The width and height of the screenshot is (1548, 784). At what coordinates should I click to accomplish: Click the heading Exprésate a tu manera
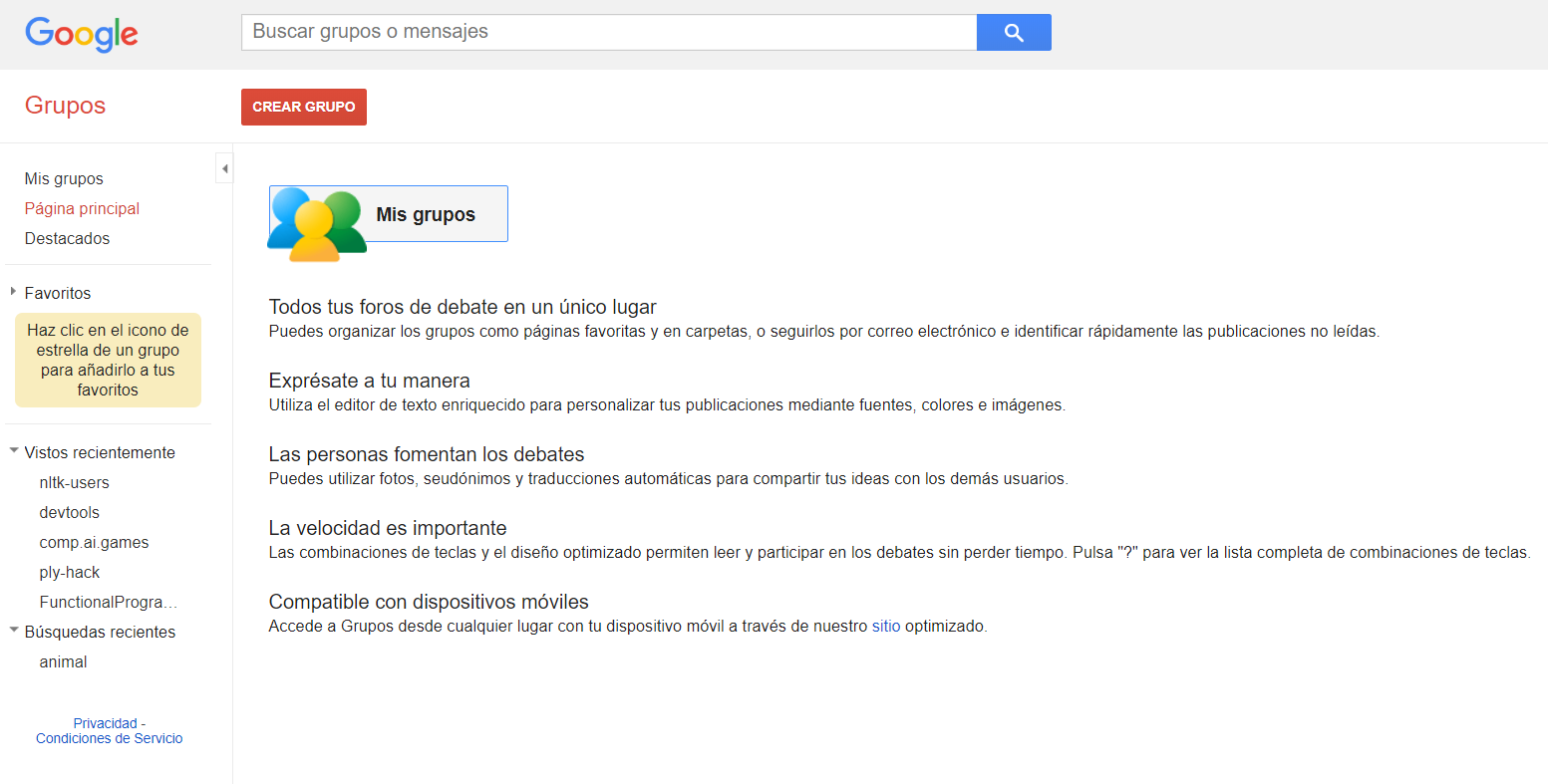pos(370,381)
